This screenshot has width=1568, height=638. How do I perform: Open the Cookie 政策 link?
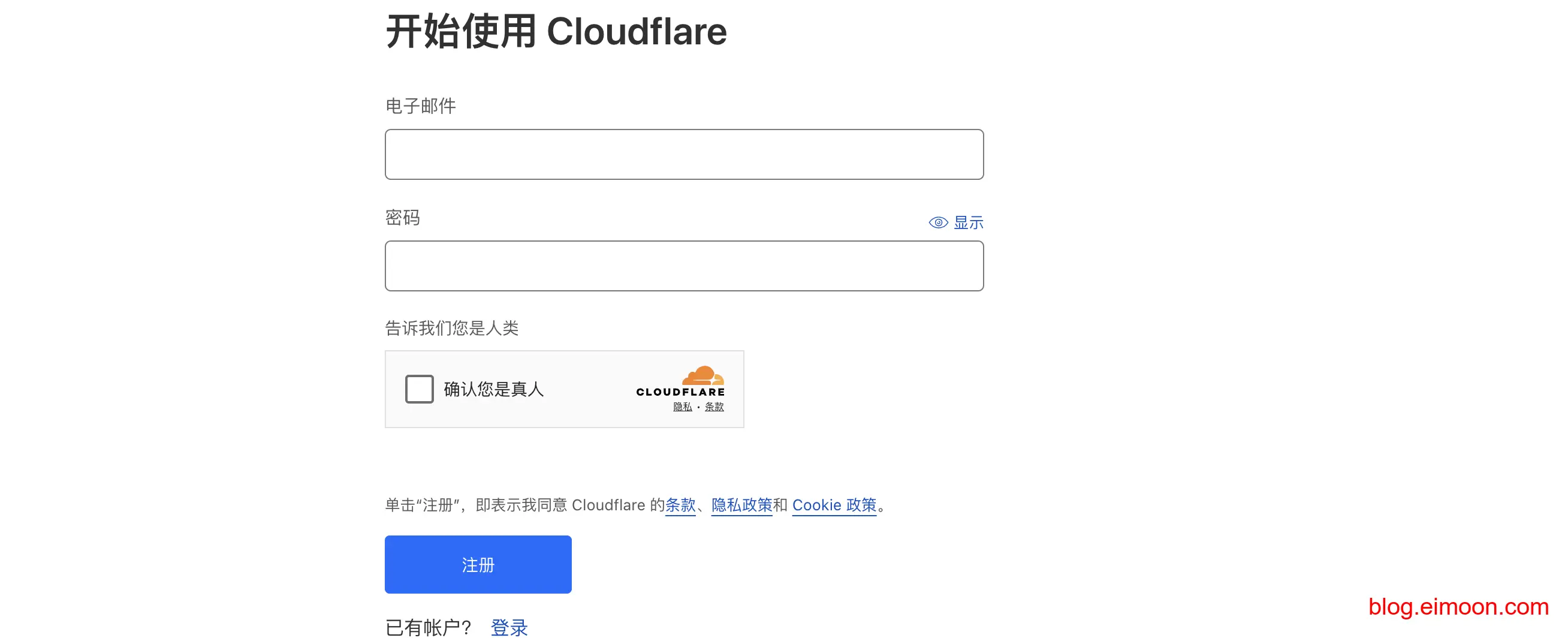(x=834, y=505)
